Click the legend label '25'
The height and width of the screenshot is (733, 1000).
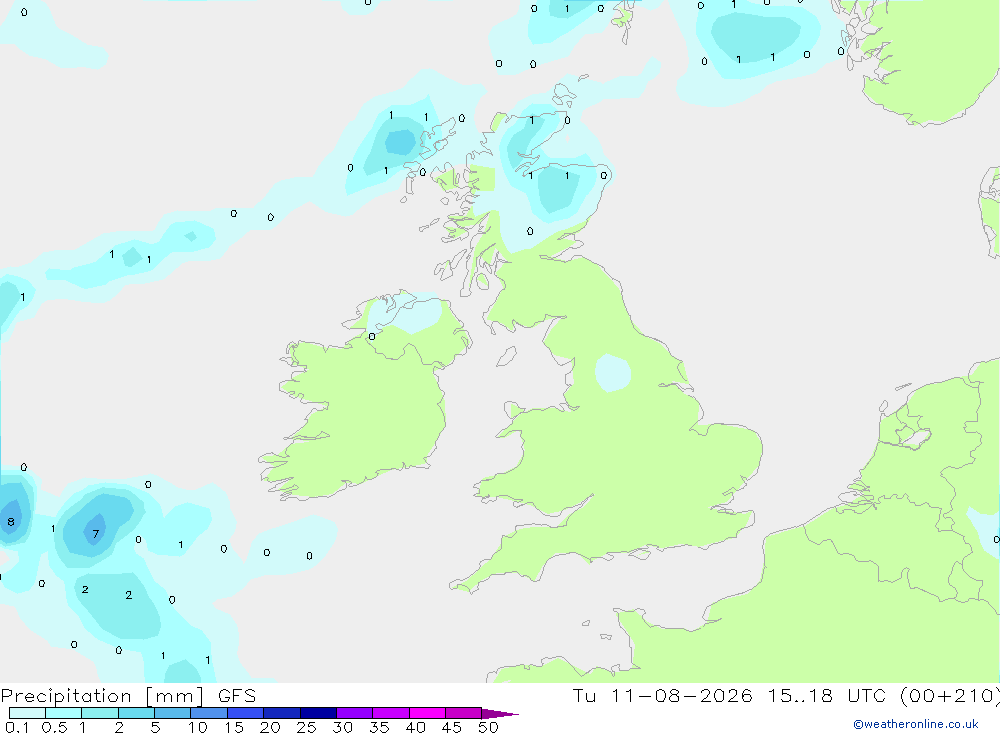click(x=306, y=727)
